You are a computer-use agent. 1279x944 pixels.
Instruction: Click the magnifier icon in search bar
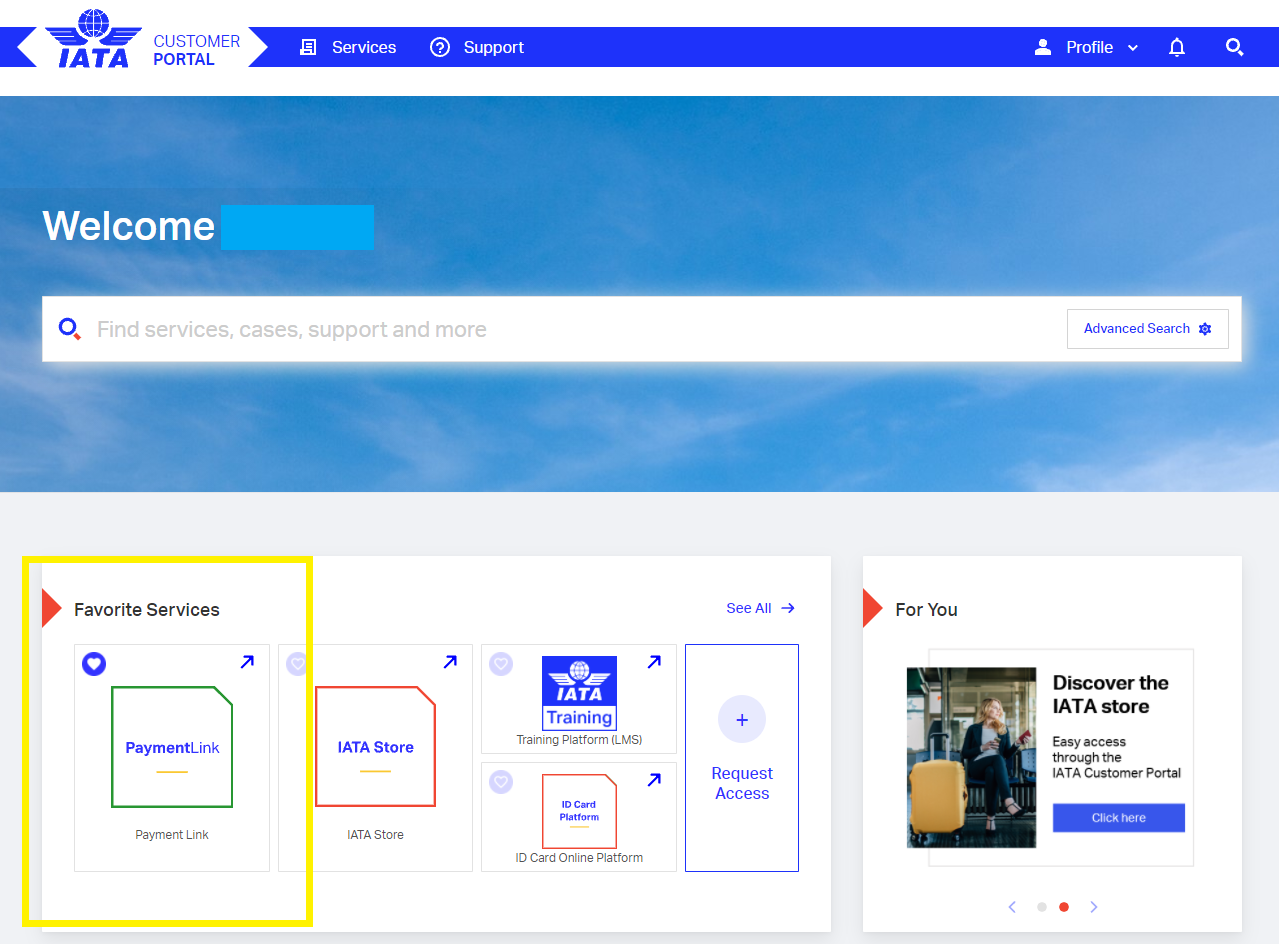tap(69, 329)
